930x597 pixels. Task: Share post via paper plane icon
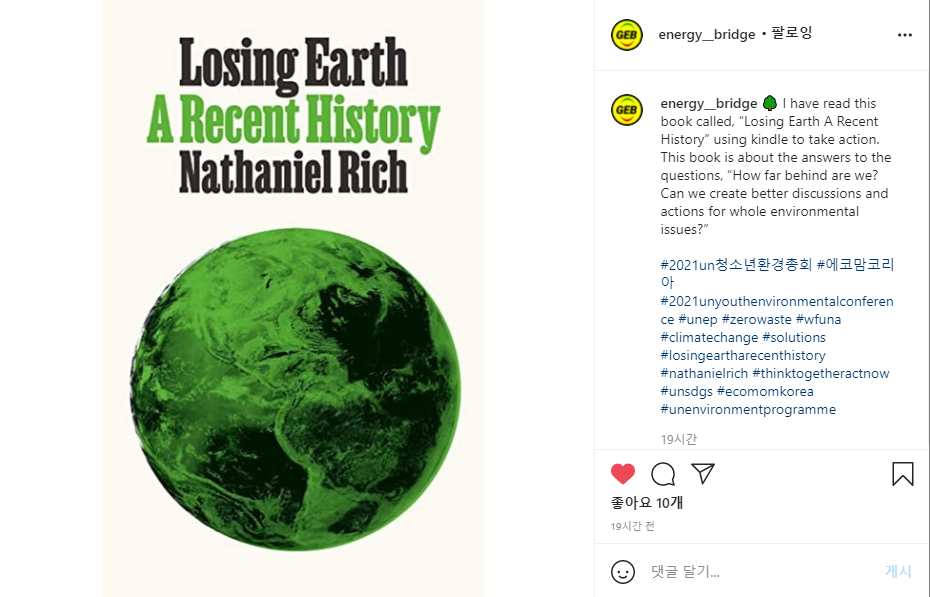click(703, 473)
